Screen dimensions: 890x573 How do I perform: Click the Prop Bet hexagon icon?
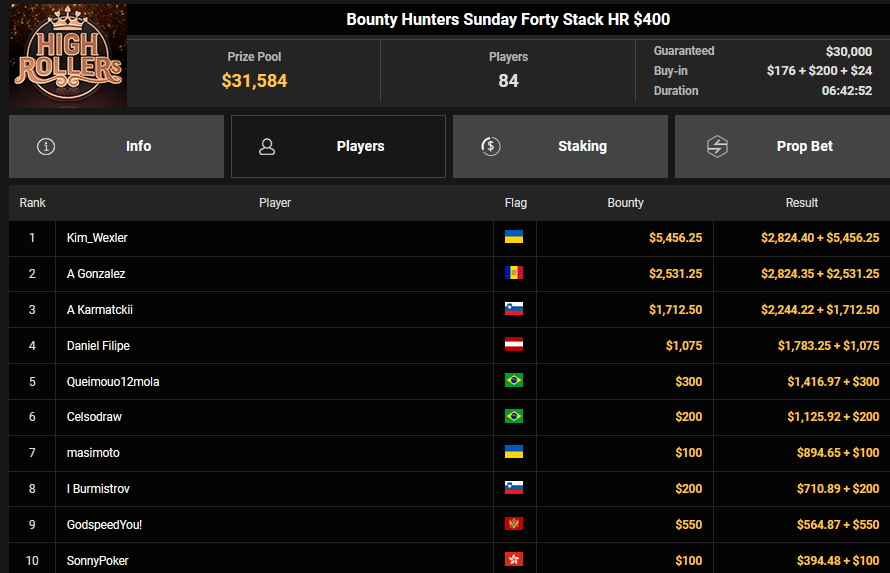[717, 146]
